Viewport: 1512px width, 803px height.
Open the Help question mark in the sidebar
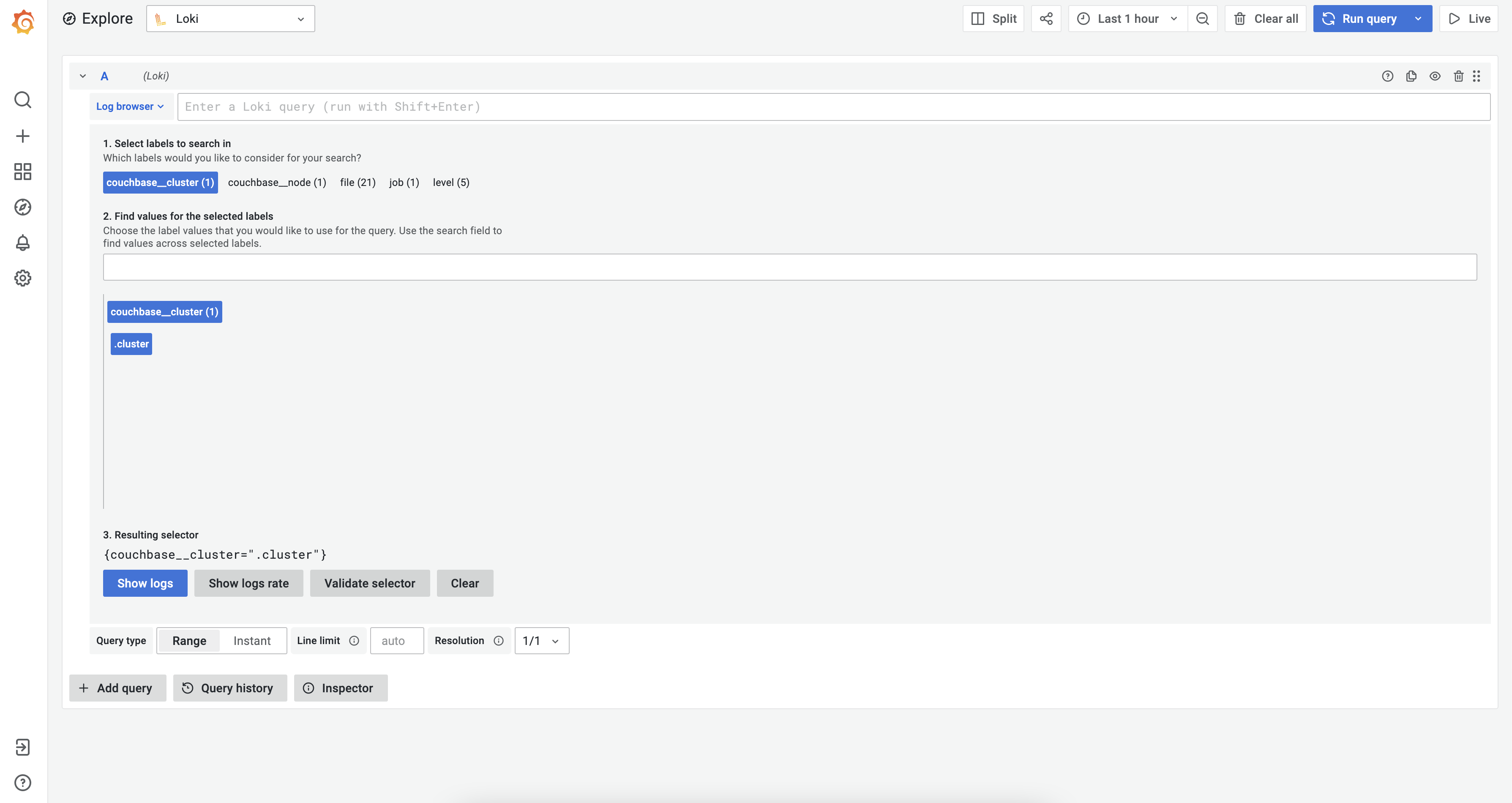pyautogui.click(x=23, y=782)
